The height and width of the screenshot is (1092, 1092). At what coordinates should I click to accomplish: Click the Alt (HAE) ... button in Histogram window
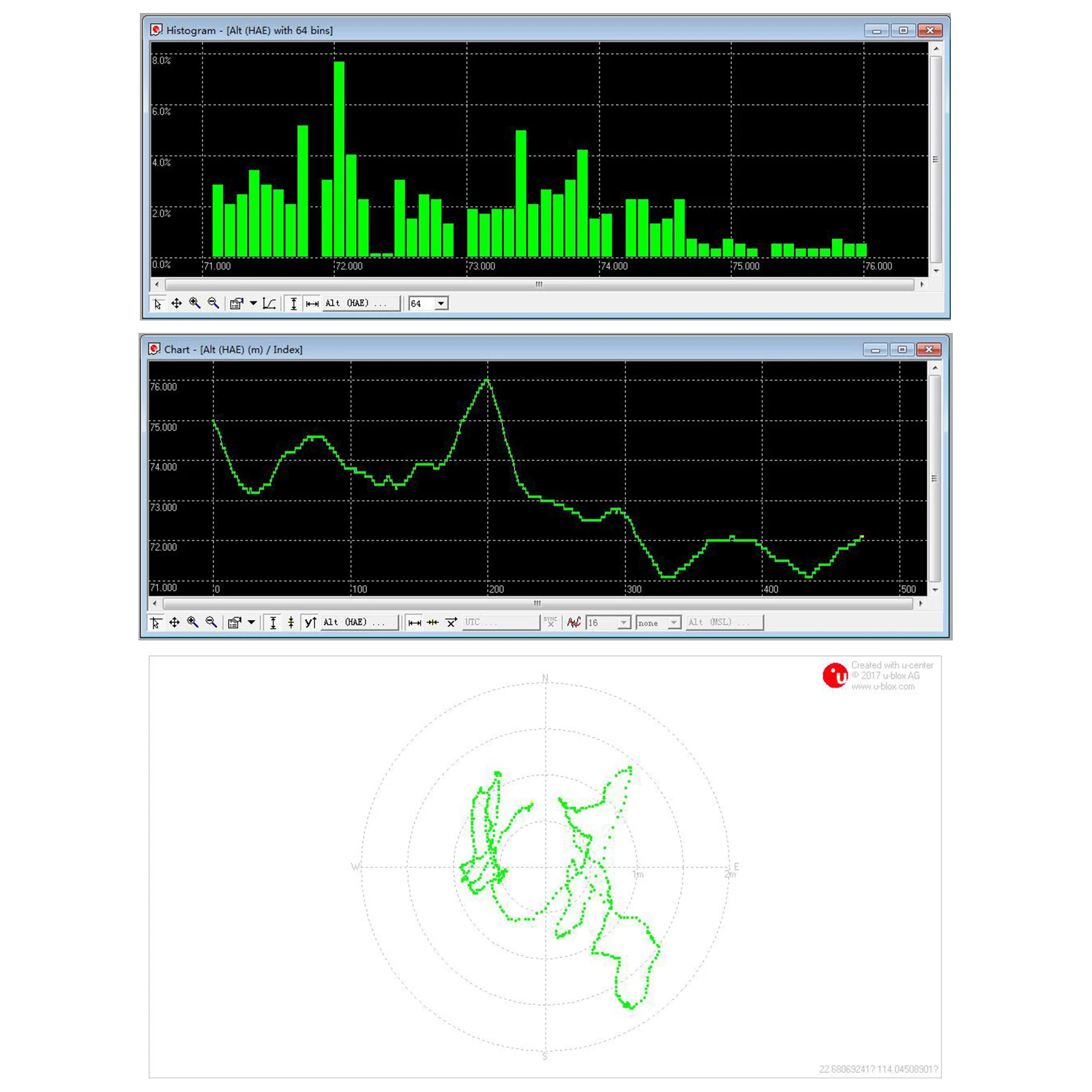(x=361, y=304)
